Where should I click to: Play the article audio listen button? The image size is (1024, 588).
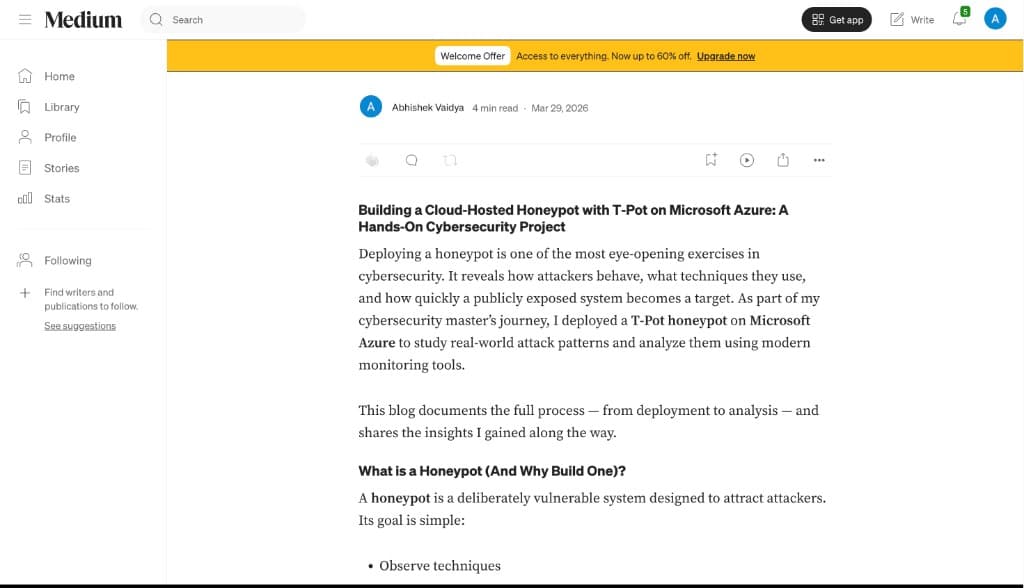[x=746, y=160]
